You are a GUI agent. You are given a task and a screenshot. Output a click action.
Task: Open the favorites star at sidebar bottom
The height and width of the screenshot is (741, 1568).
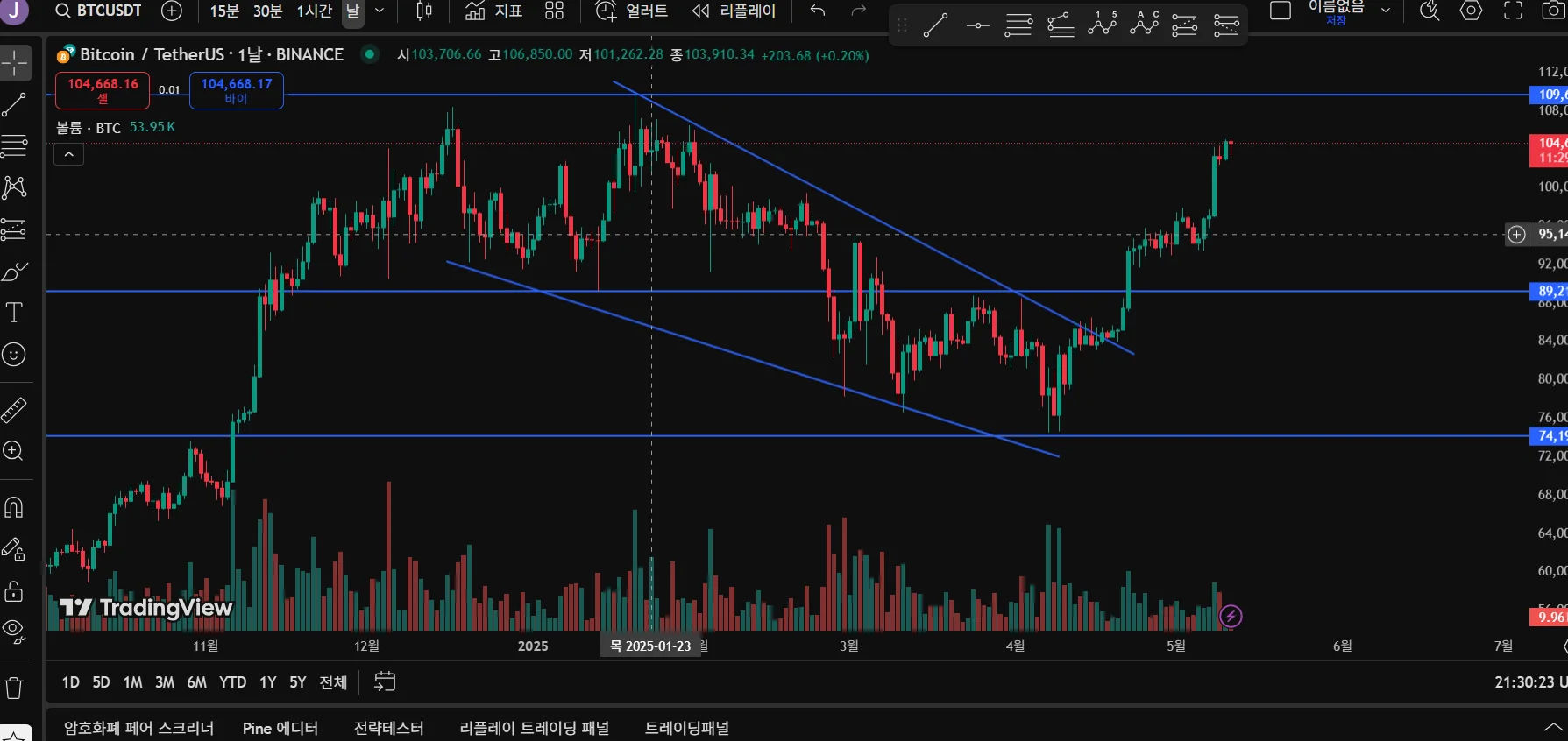(15, 734)
